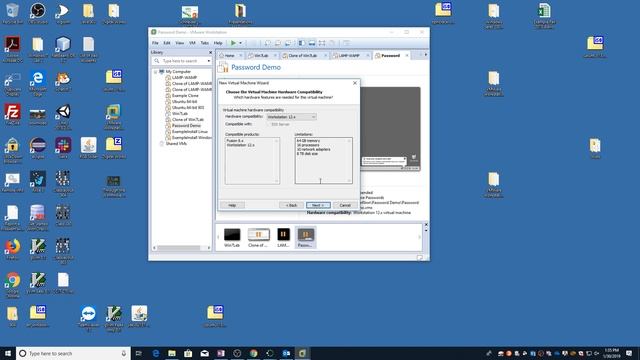The width and height of the screenshot is (640, 360).
Task: Toggle the Thumbnail Bar toolbar icon
Action: point(312,43)
